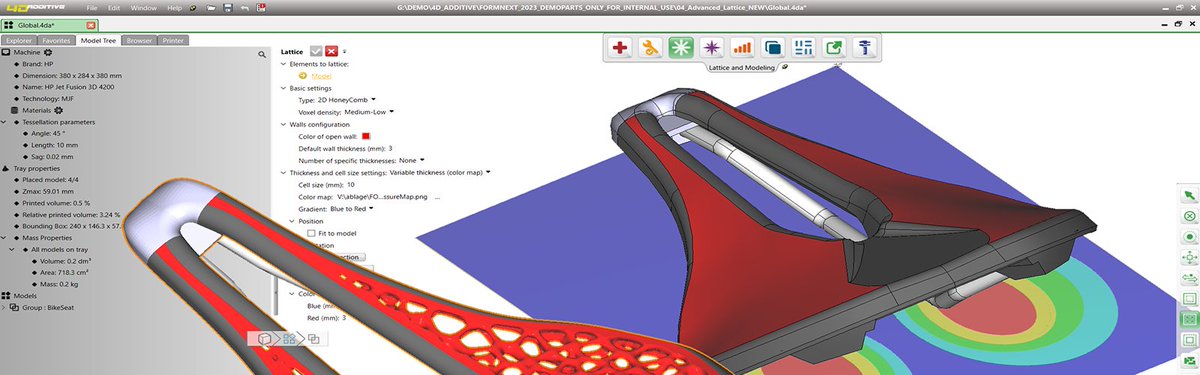Click the orange wrench repair icon
Viewport: 1200px width, 375px height.
[x=650, y=47]
